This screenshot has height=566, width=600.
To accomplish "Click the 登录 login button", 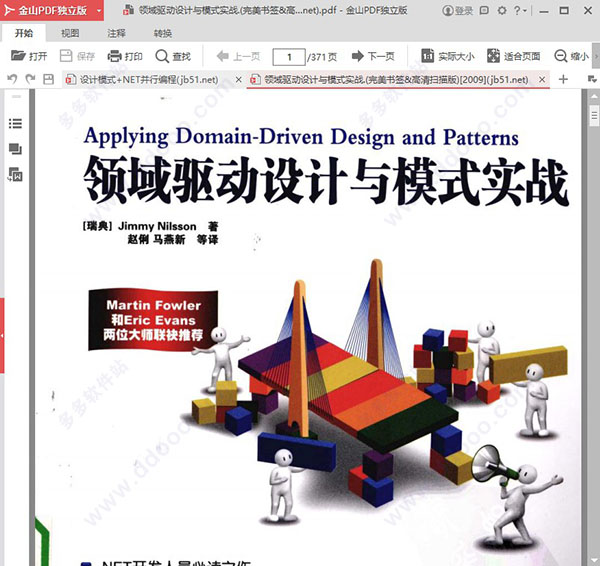I will pyautogui.click(x=458, y=11).
